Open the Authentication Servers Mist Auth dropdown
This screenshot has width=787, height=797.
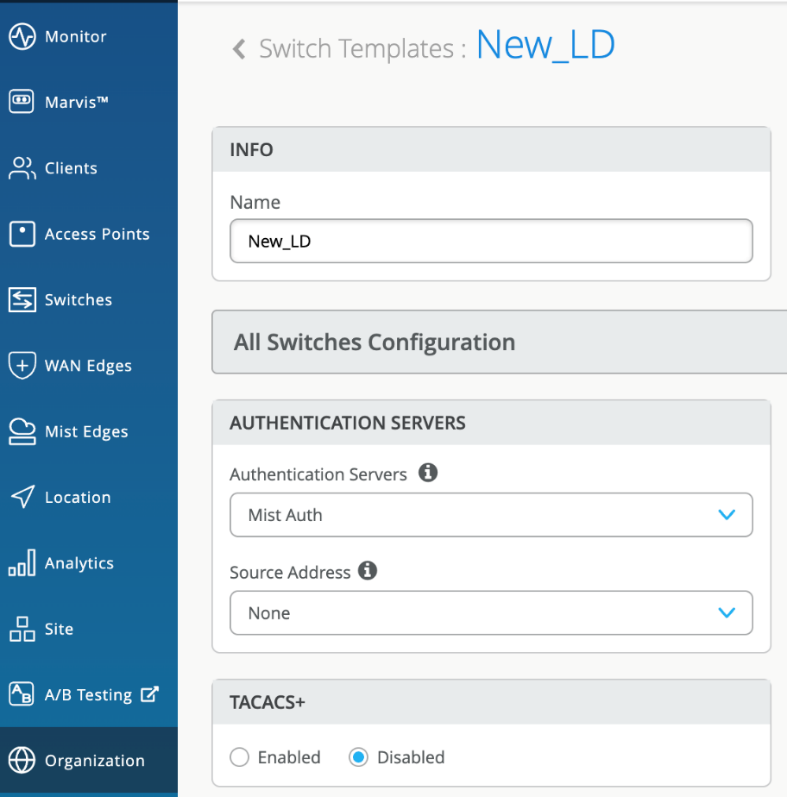[x=491, y=514]
